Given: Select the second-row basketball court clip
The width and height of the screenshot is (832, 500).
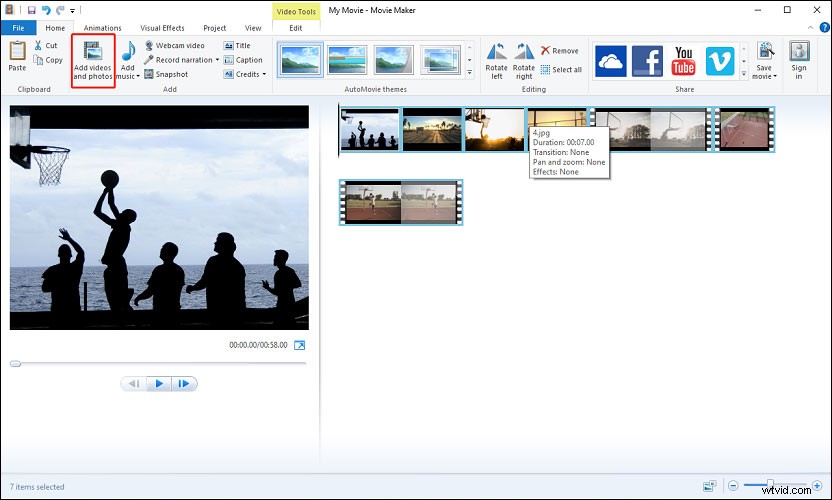Looking at the screenshot, I should tap(401, 202).
